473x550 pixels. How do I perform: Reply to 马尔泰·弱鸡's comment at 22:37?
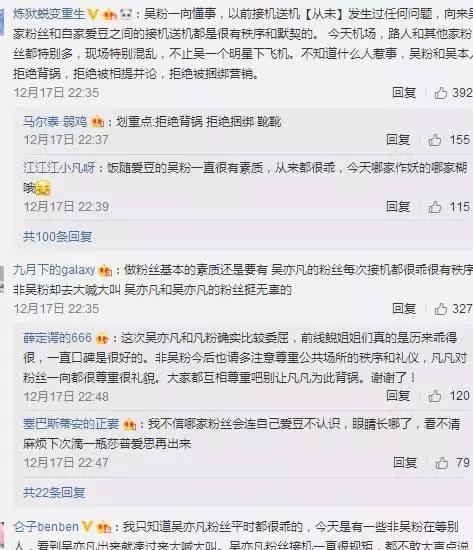[x=398, y=140]
